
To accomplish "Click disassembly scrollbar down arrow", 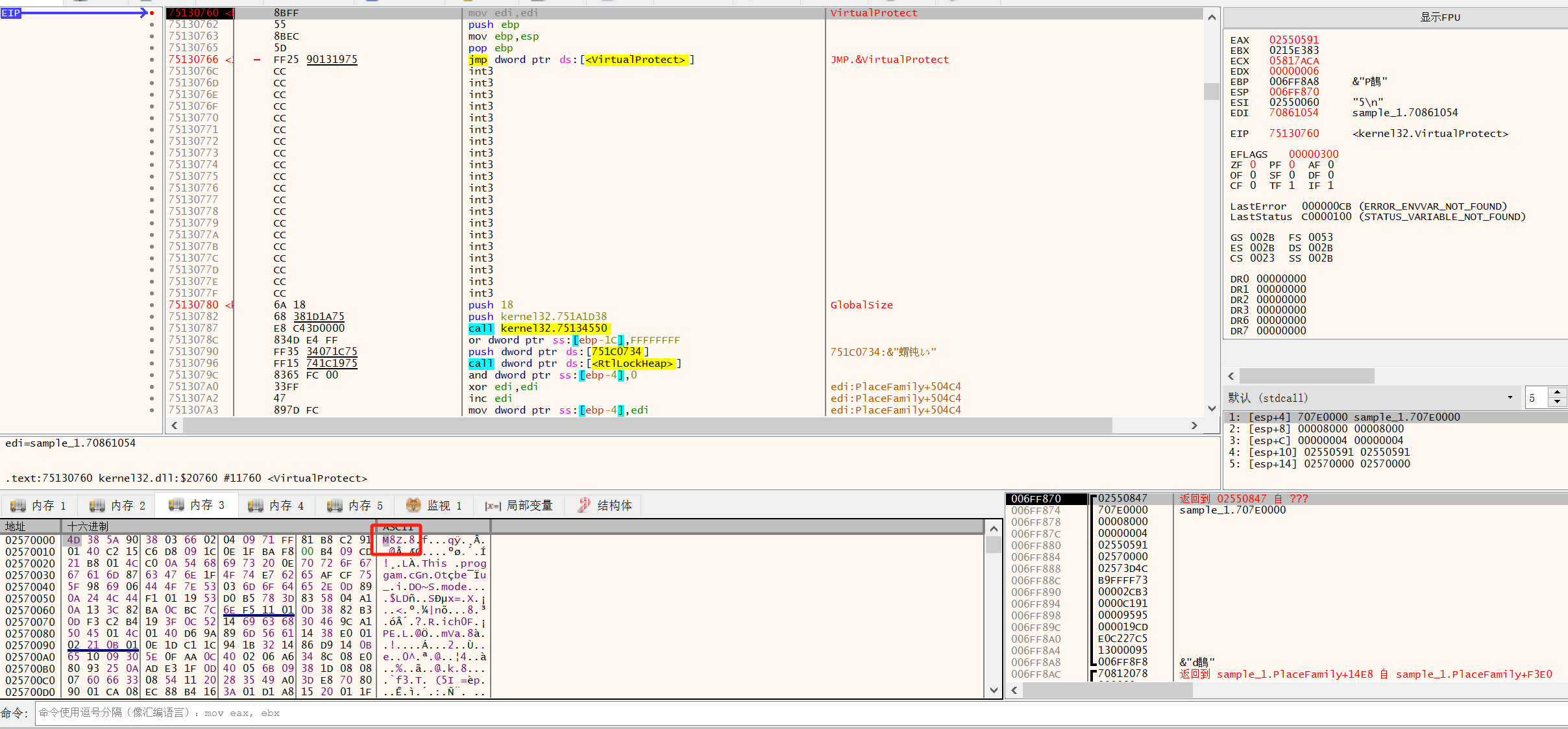I will pyautogui.click(x=1212, y=408).
